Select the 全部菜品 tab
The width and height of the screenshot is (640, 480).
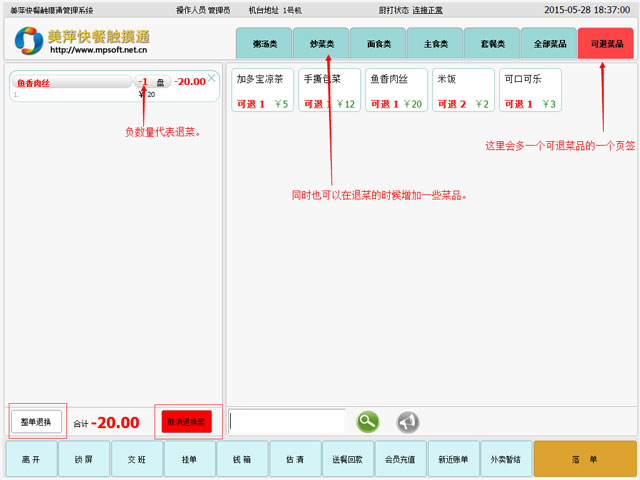coord(549,44)
